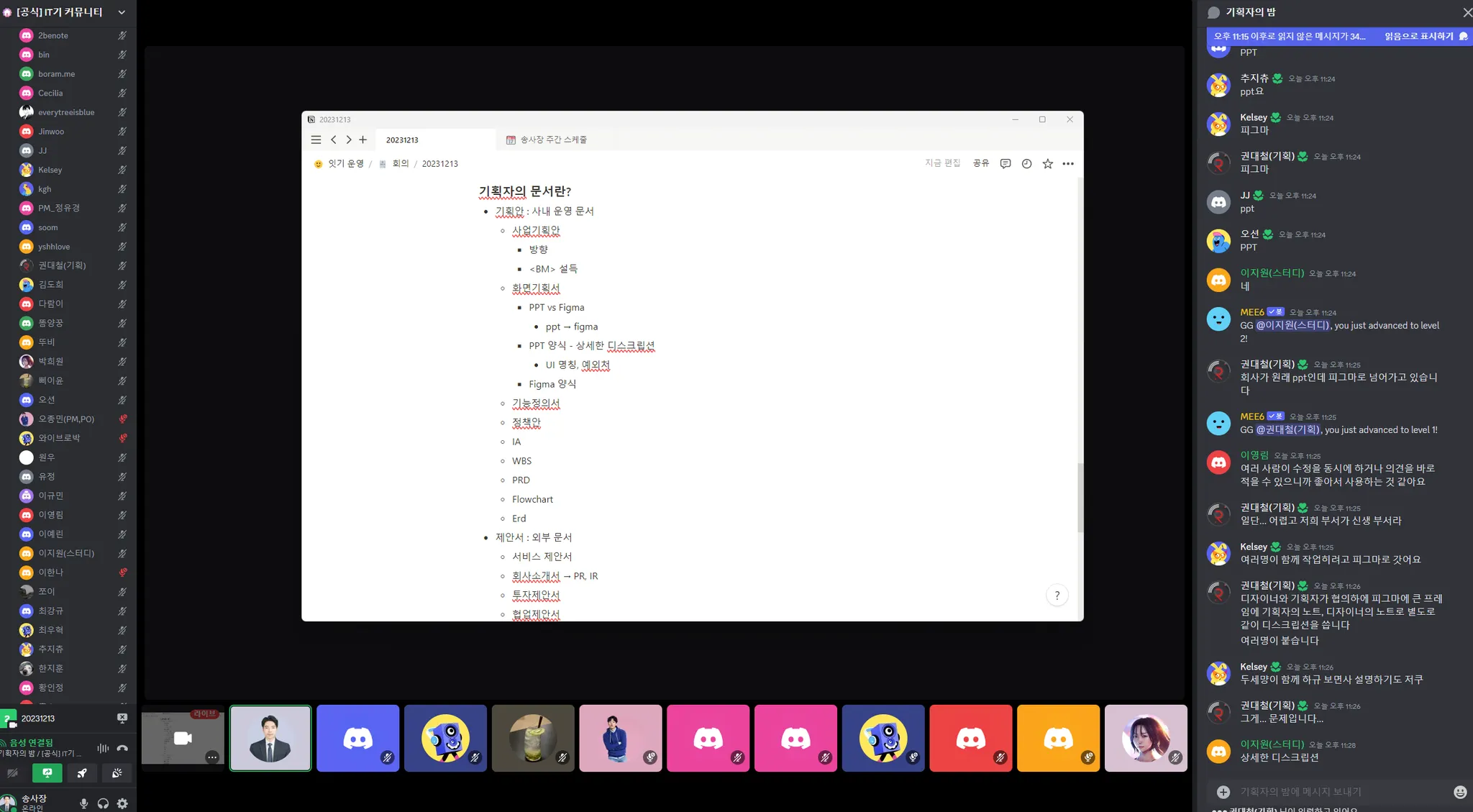Viewport: 1473px width, 812px height.
Task: Start an Activity with the rocket icon
Action: (82, 773)
